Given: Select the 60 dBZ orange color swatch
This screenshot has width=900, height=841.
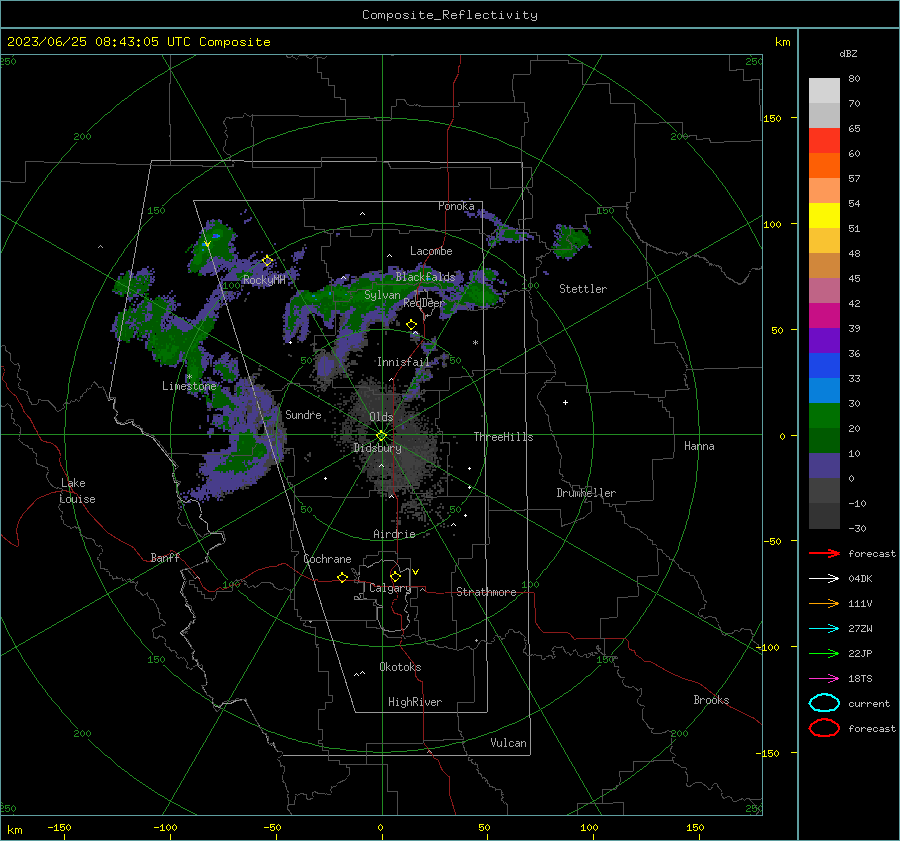Looking at the screenshot, I should click(x=824, y=165).
